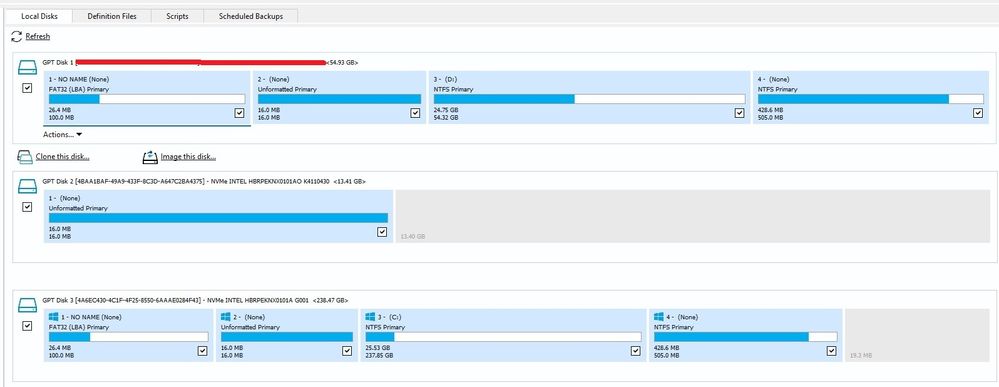This screenshot has height=387, width=999.
Task: Toggle the GPT Disk 1 whole-disk checkbox
Action: (x=27, y=89)
